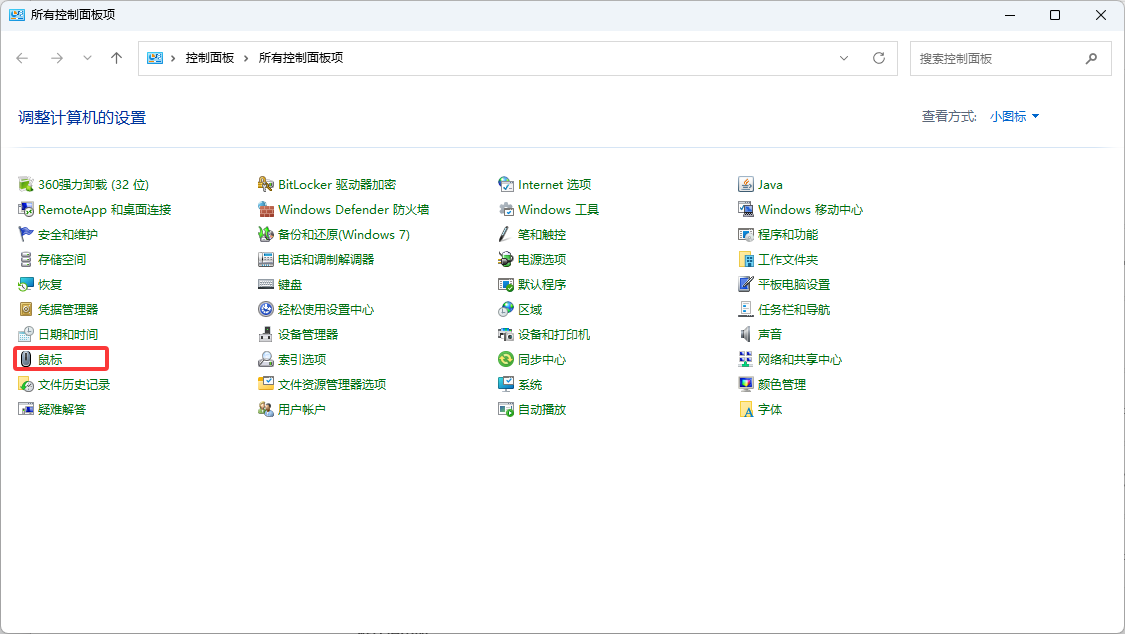Viewport: 1125px width, 634px height.
Task: Open the 360强力卸载 item icon
Action: click(26, 184)
